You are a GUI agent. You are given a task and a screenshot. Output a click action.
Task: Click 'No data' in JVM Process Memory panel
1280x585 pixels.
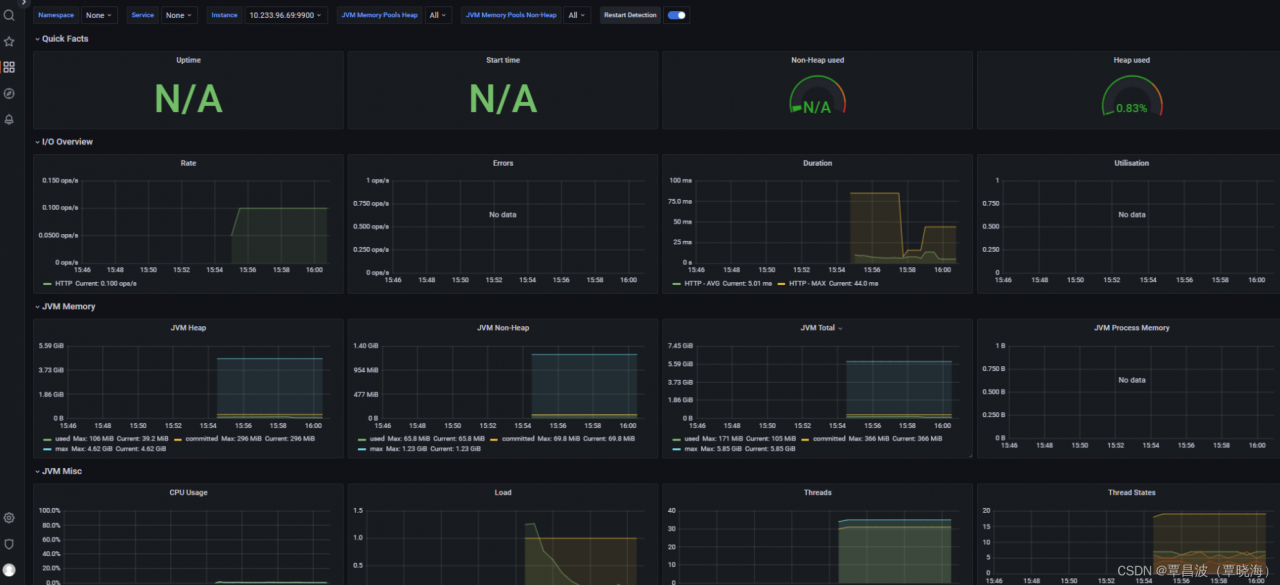coord(1132,380)
